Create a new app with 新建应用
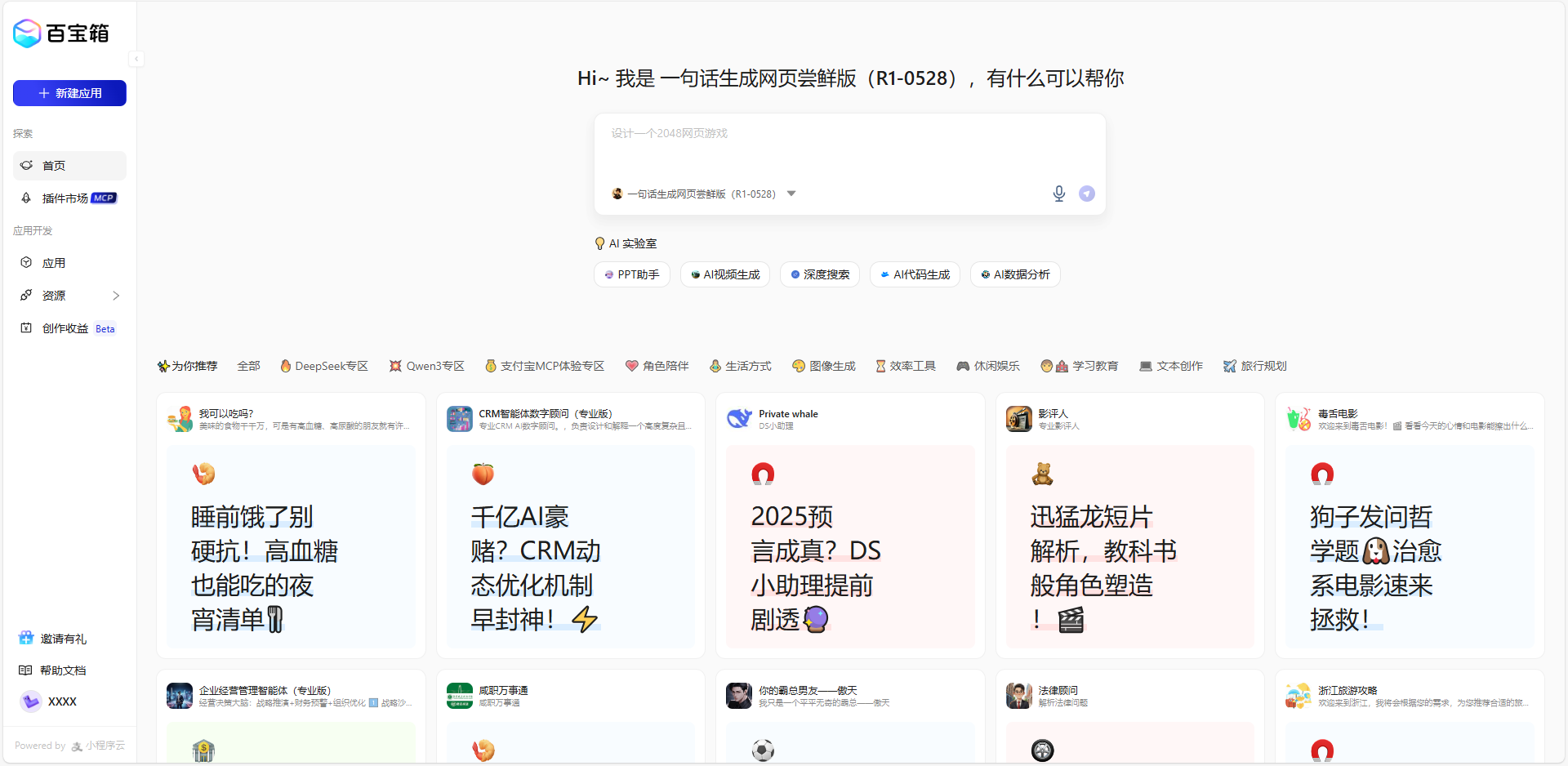 69,93
